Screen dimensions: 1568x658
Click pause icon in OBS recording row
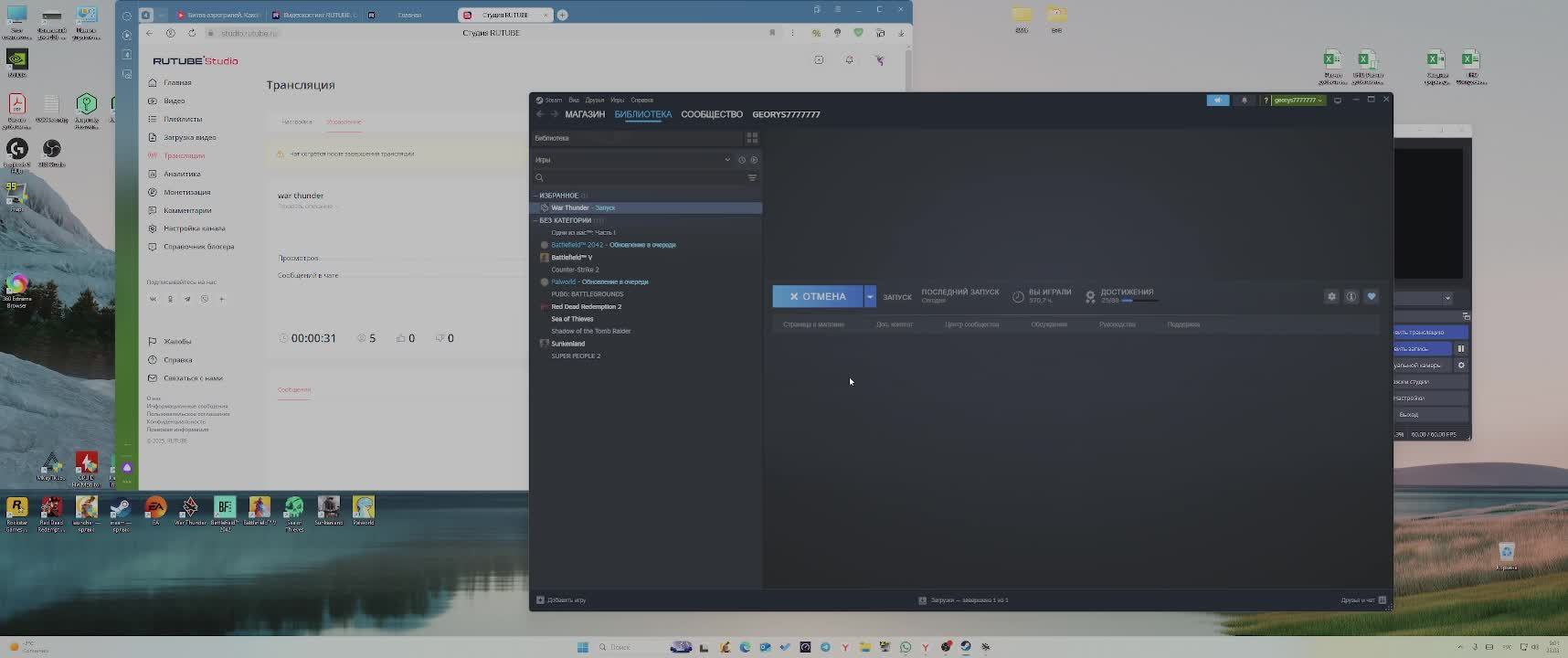[x=1461, y=348]
